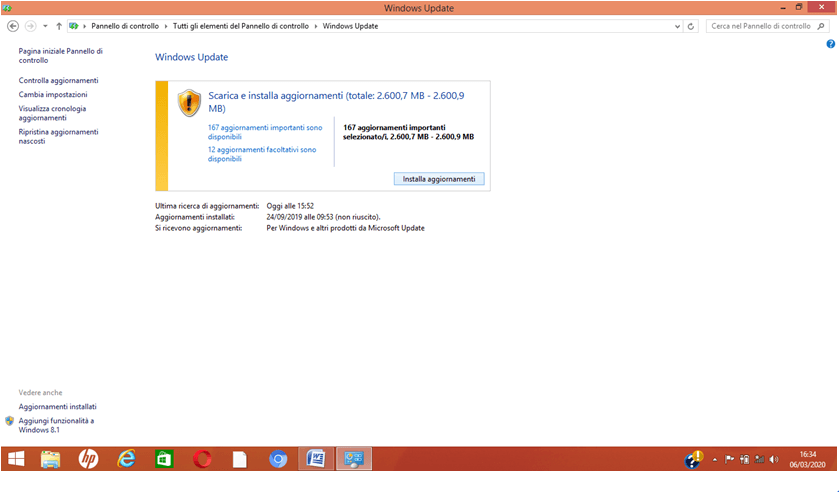Click the 167 aggiornamenti importanti selezionato/i text
Viewport: 839px width, 492px height.
(x=408, y=132)
